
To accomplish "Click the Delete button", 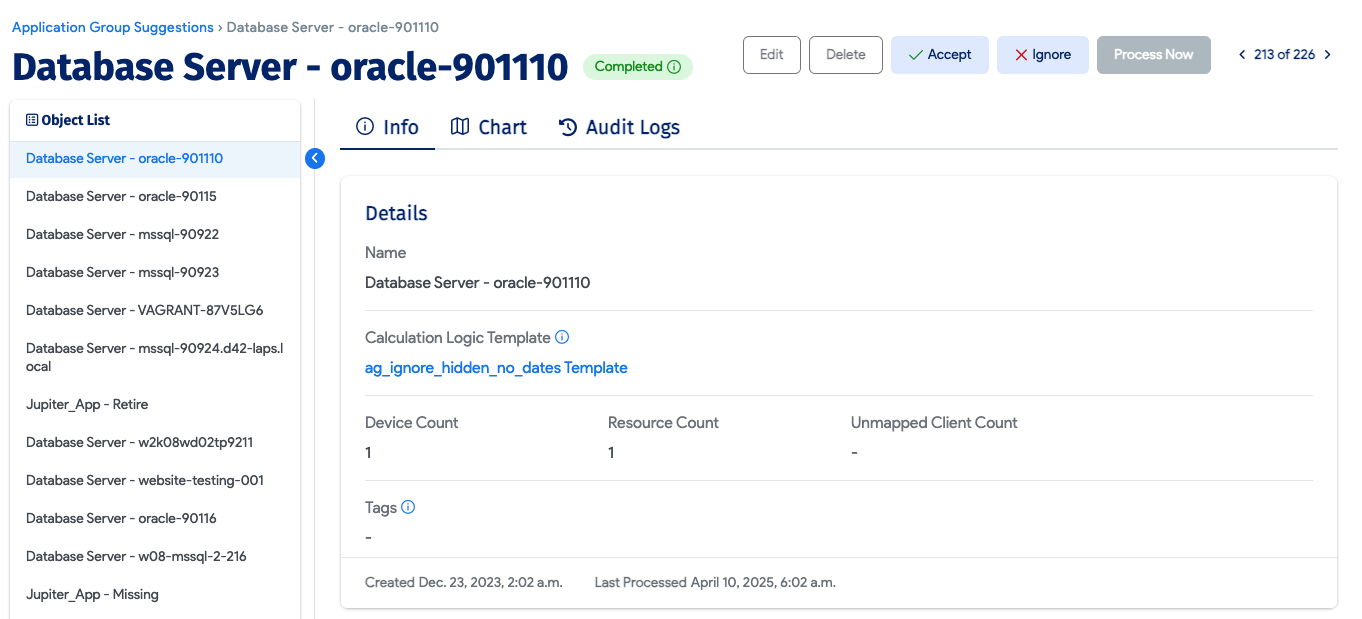I will 845,55.
